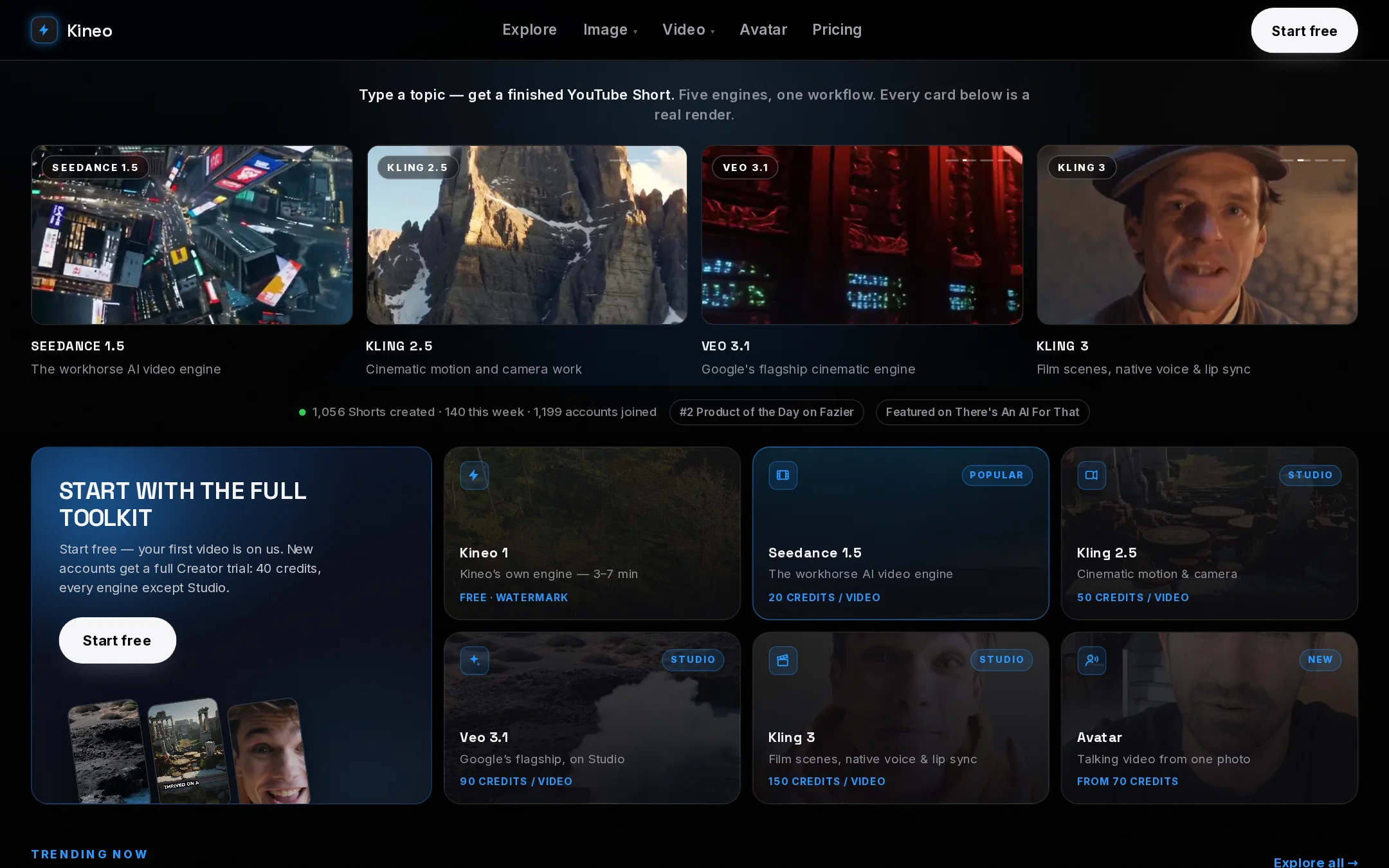The image size is (1389, 868).
Task: Click the film icon on Seedance 1.5 card
Action: pyautogui.click(x=783, y=475)
